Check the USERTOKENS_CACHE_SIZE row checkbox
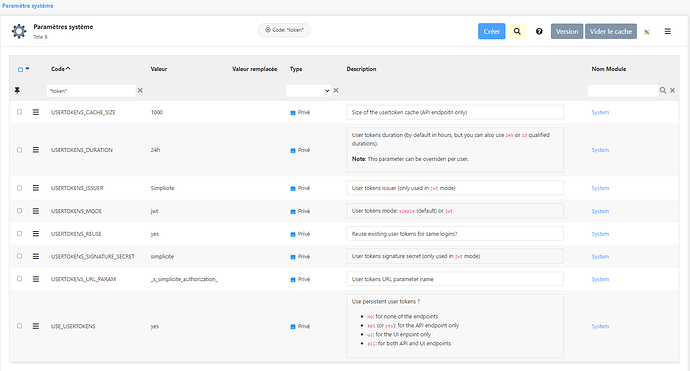 pyautogui.click(x=19, y=112)
